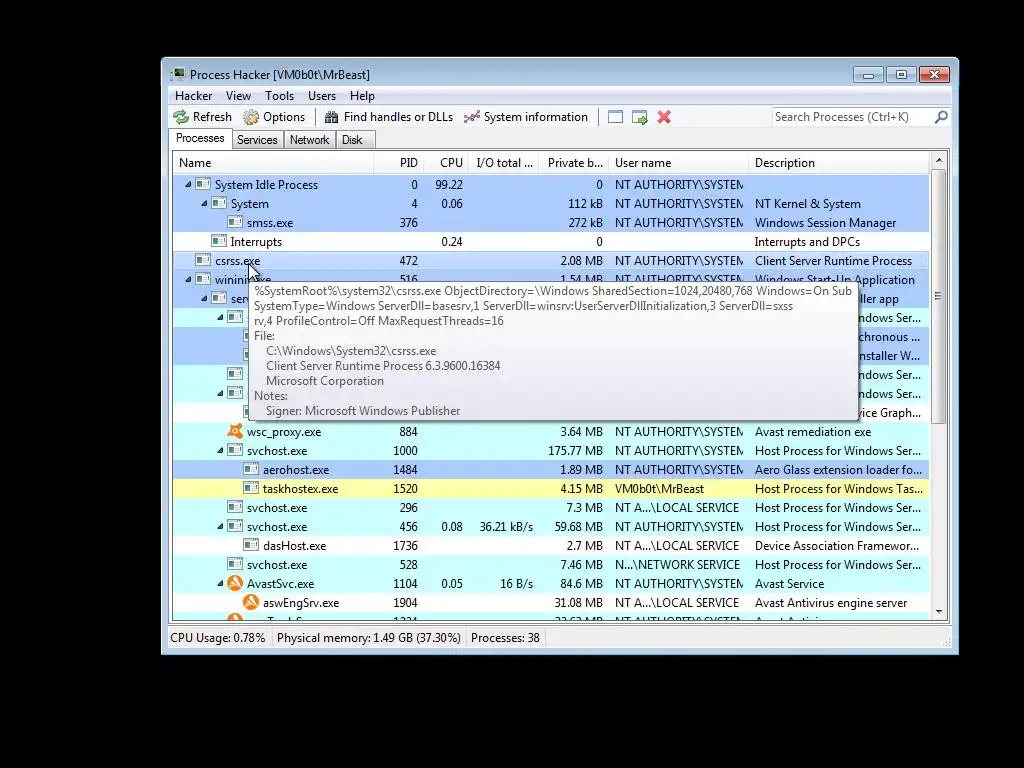Click the smss.exe process icon
Viewport: 1024px width, 768px height.
pyautogui.click(x=235, y=222)
